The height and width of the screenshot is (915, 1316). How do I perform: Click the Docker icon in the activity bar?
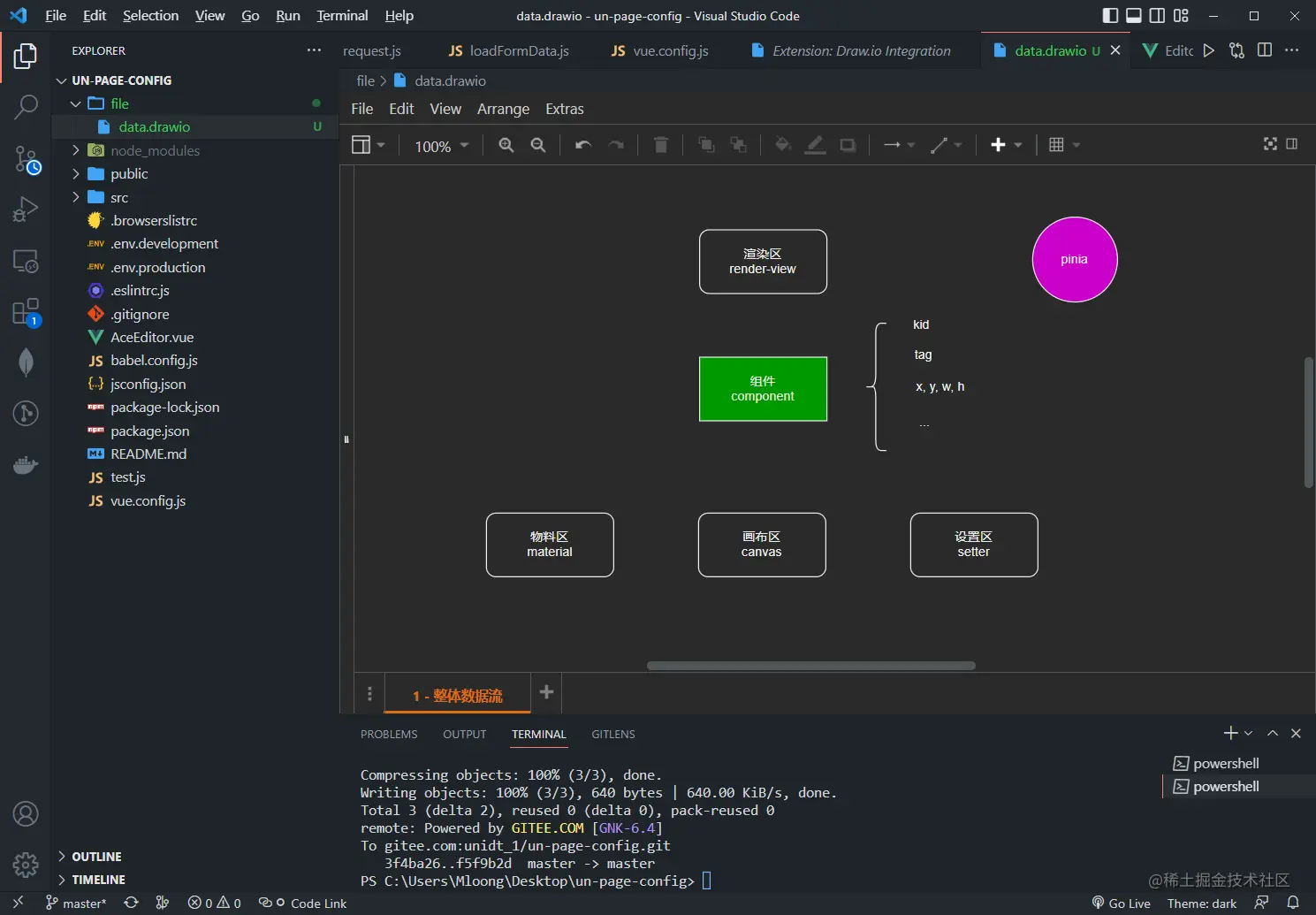pos(26,464)
